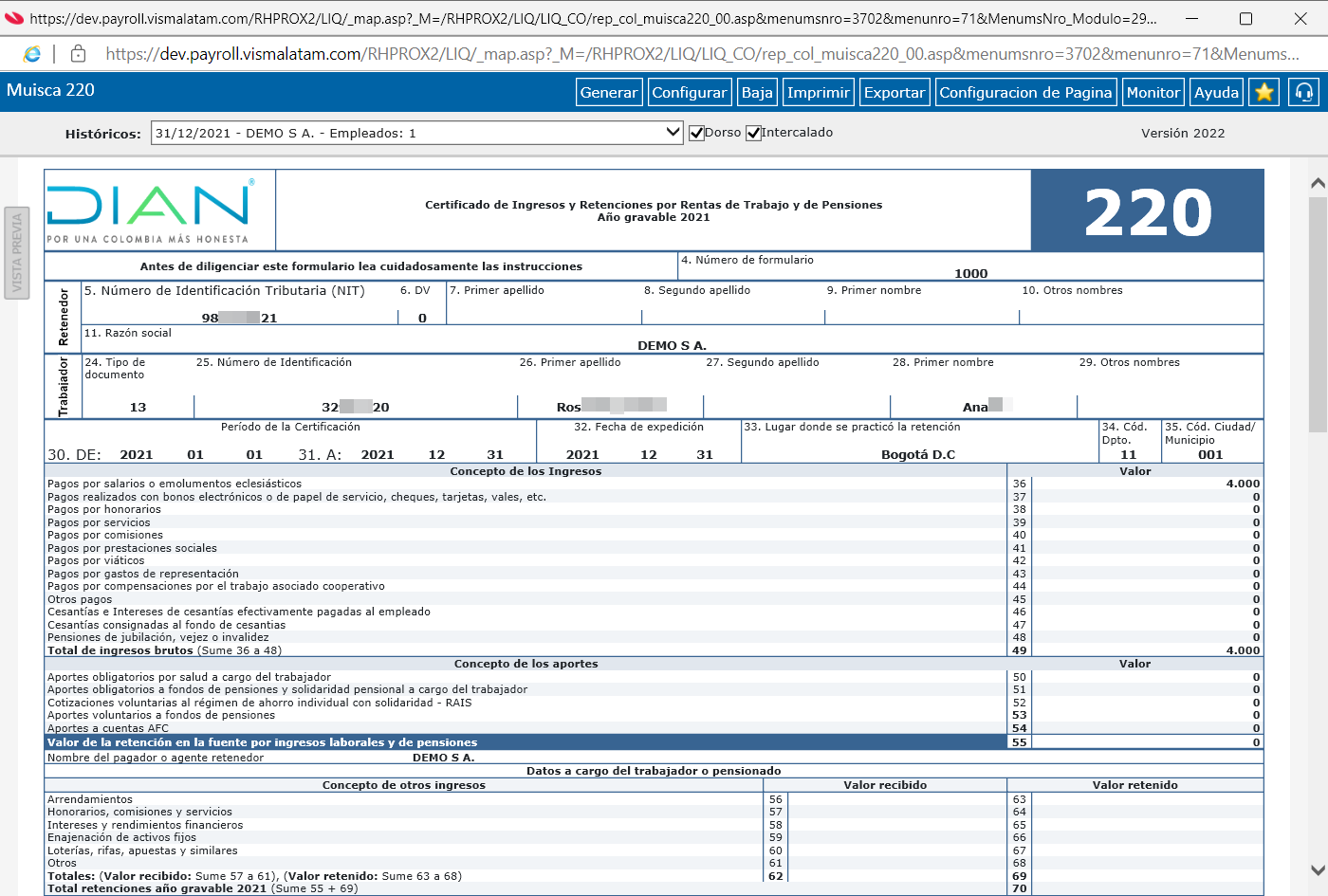
Task: Click the Cód. Municipio value 001
Action: click(1210, 454)
